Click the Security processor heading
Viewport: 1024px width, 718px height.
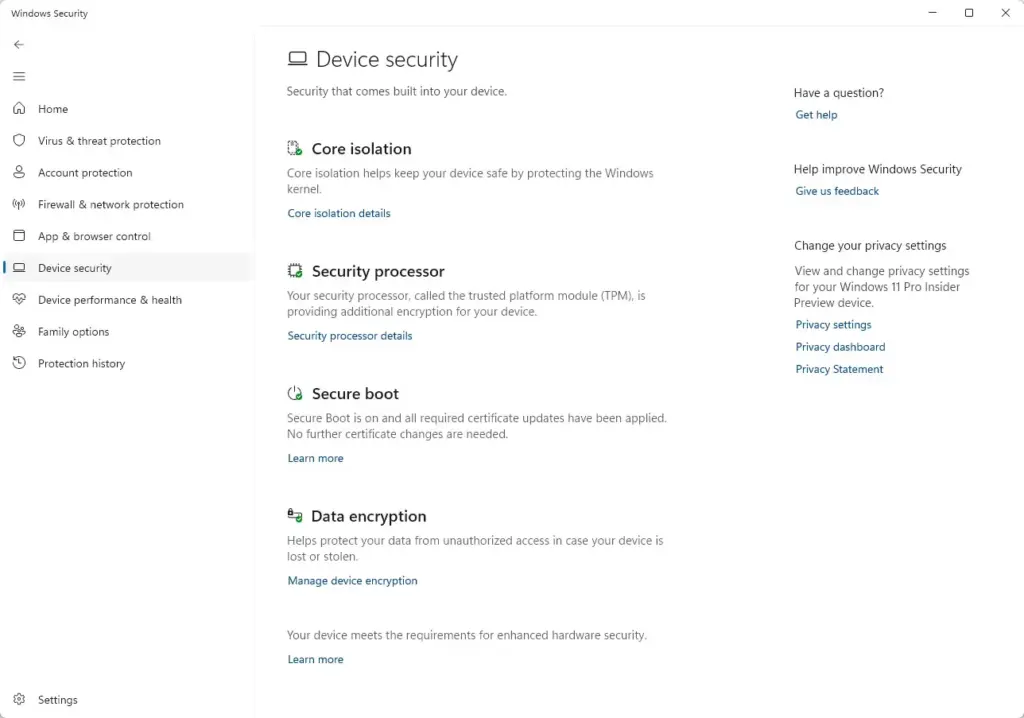[x=378, y=271]
